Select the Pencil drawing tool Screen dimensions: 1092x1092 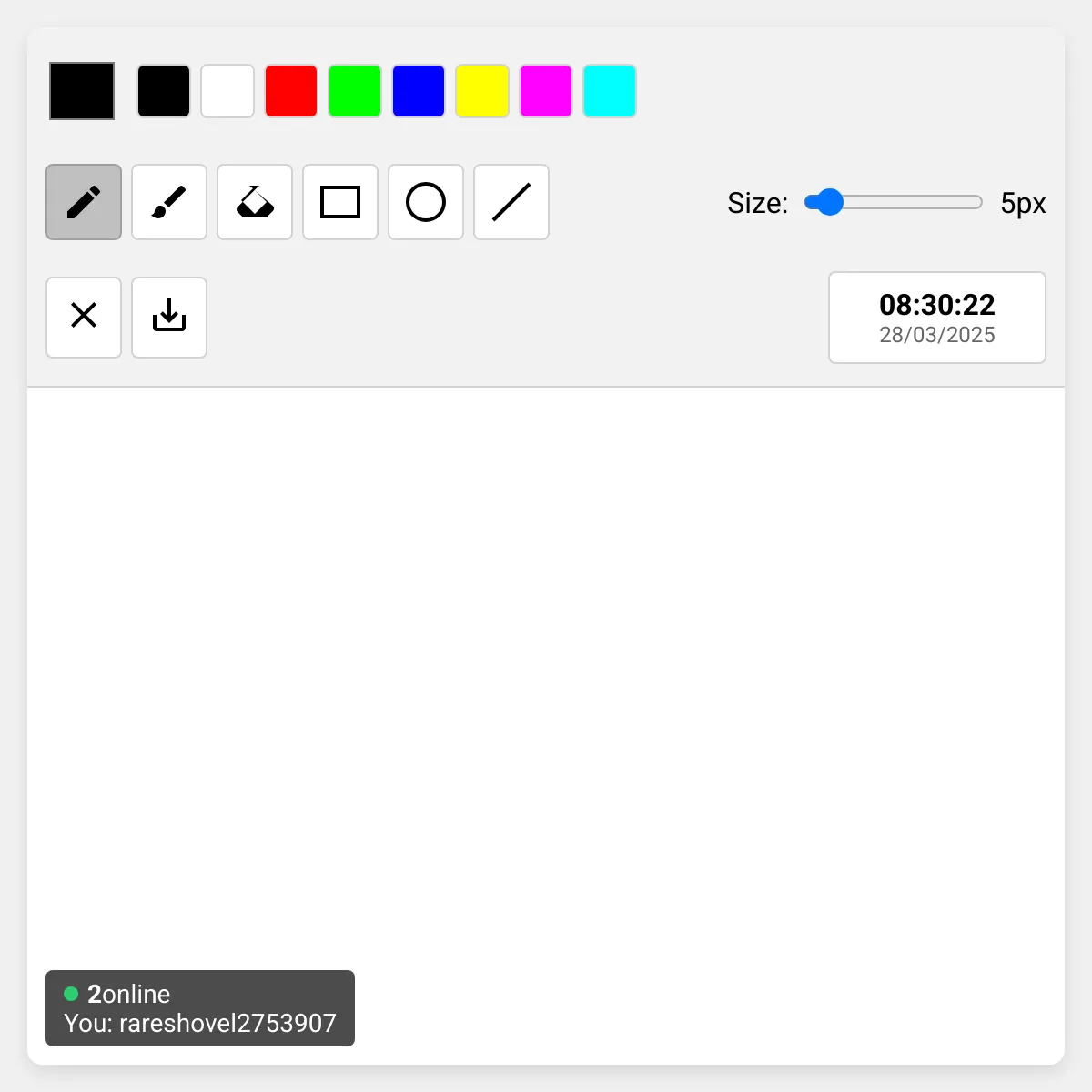tap(84, 202)
